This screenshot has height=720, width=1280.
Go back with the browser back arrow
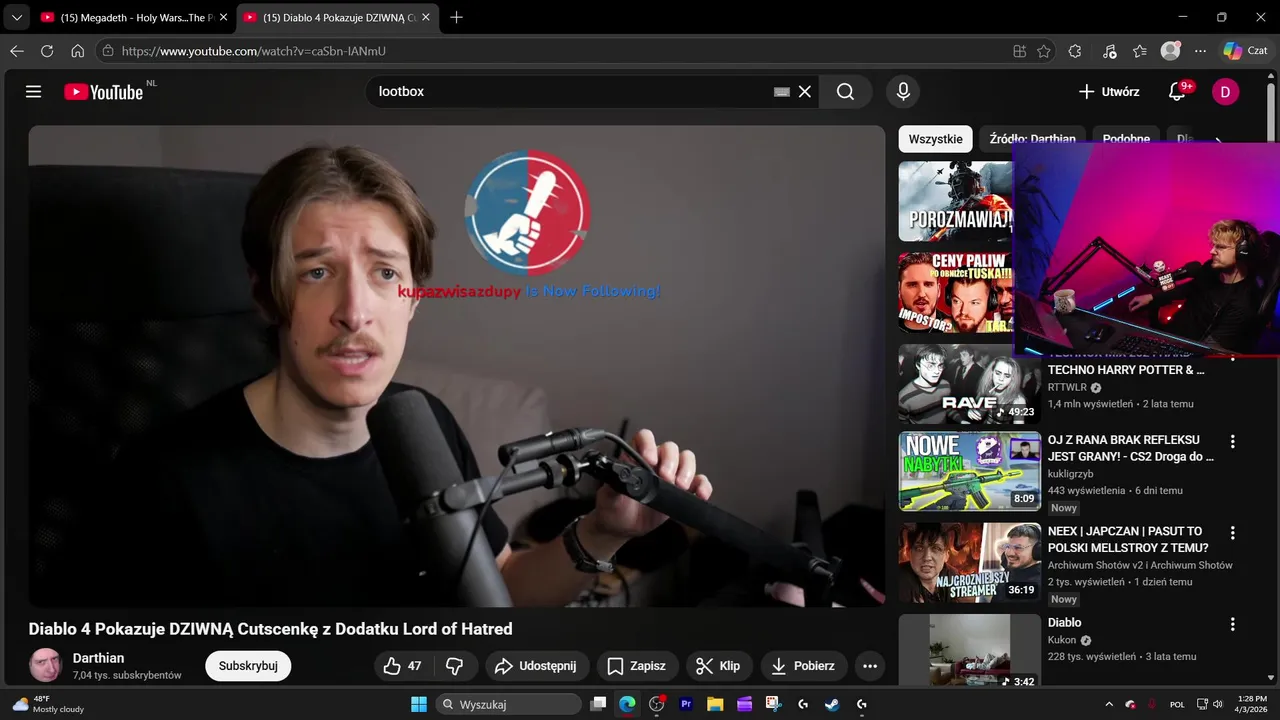pos(17,51)
